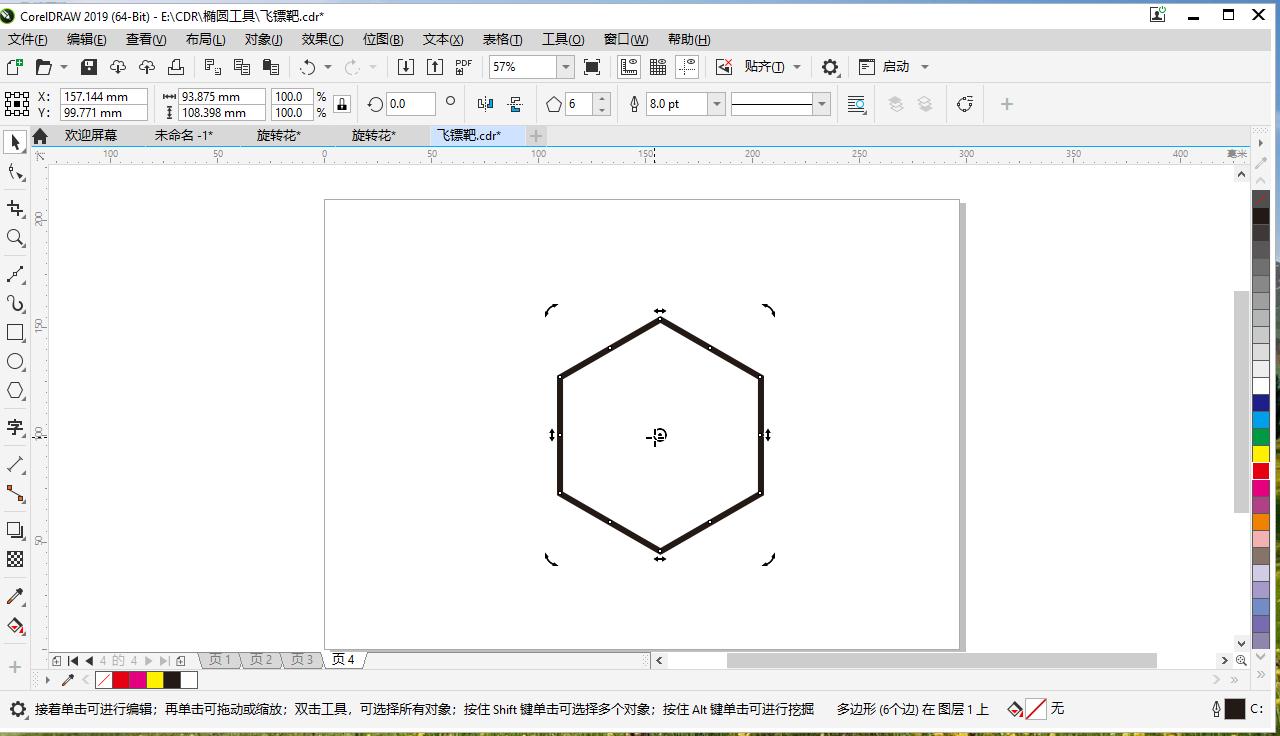This screenshot has height=736, width=1280.
Task: Click the Export PDF icon
Action: click(462, 66)
